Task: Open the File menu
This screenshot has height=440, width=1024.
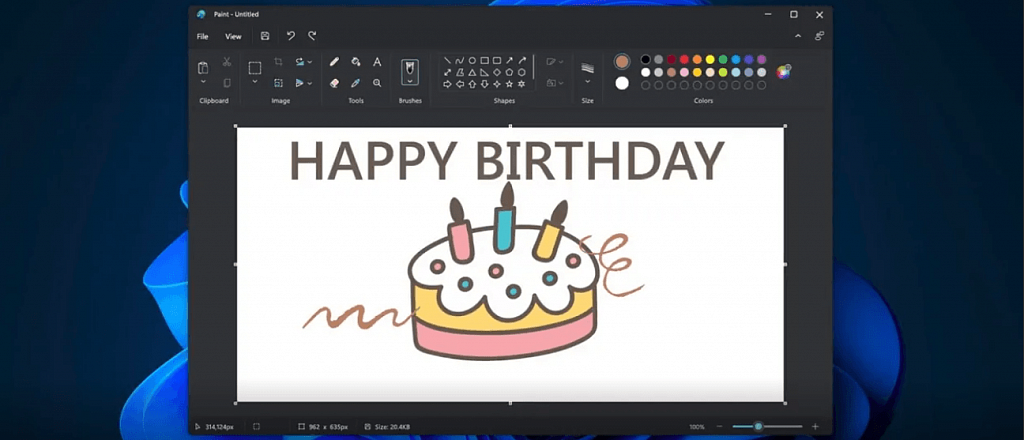Action: [202, 37]
